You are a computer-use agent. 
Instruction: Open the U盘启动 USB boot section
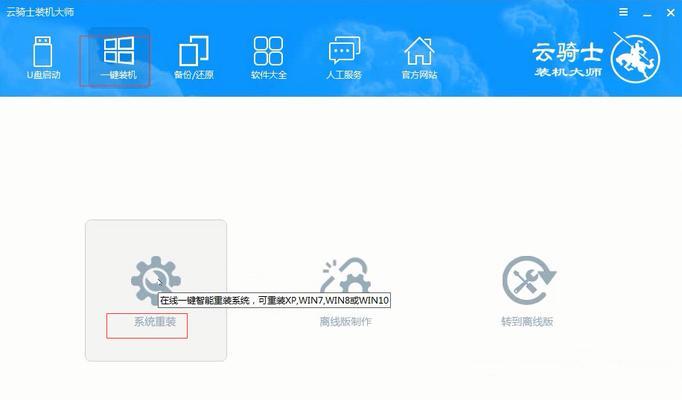pos(43,58)
